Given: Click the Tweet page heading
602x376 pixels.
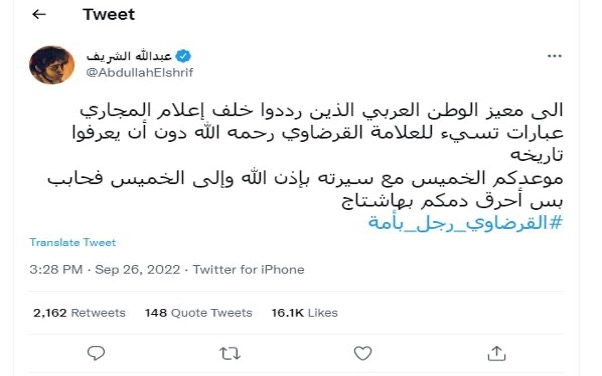Looking at the screenshot, I should (x=109, y=15).
